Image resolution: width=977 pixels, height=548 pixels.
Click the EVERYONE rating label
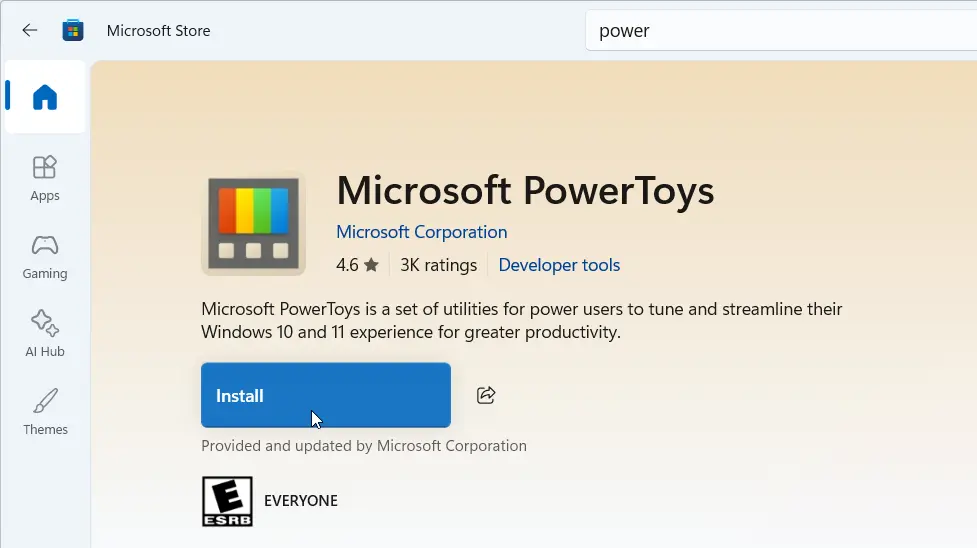[x=301, y=501]
